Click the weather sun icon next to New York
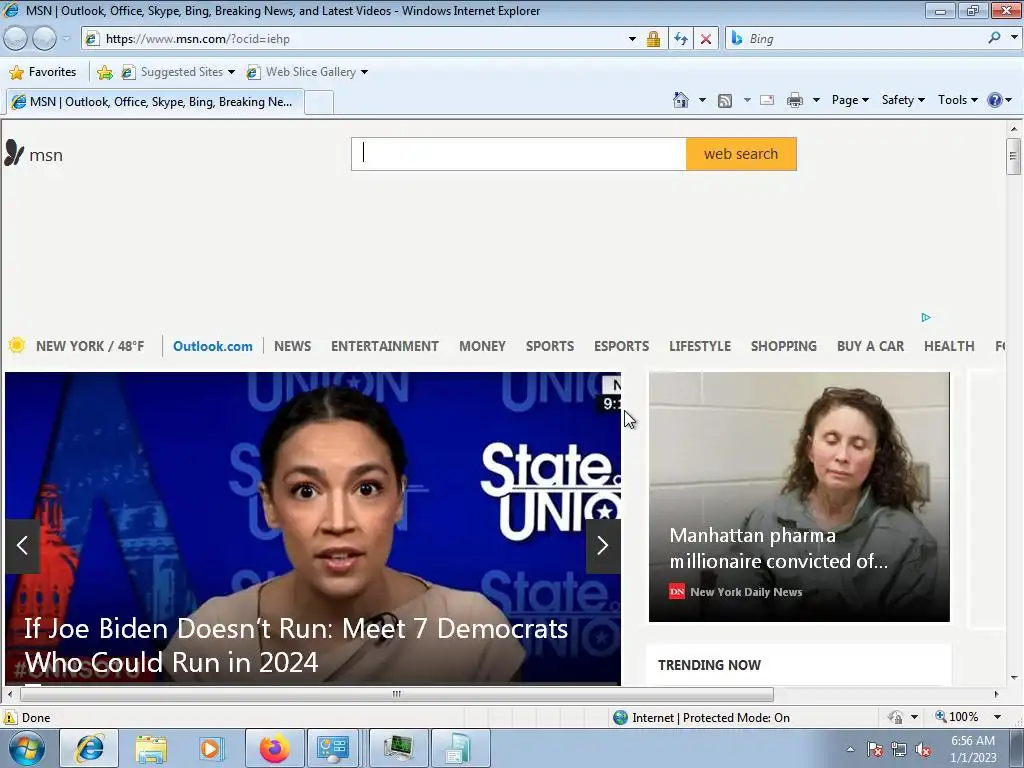The width and height of the screenshot is (1024, 768). pyautogui.click(x=17, y=345)
